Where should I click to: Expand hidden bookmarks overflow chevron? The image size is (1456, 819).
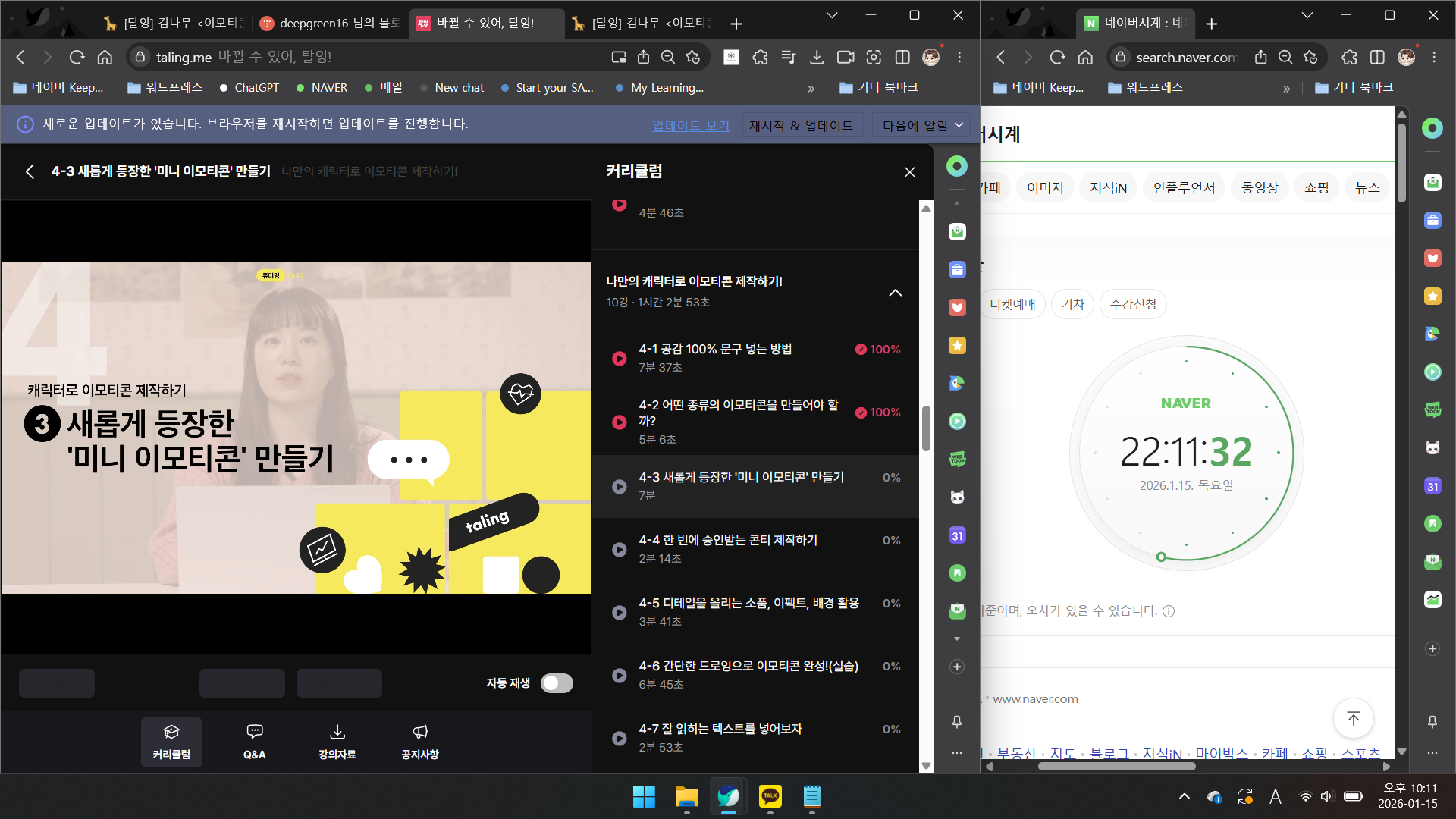pyautogui.click(x=811, y=88)
